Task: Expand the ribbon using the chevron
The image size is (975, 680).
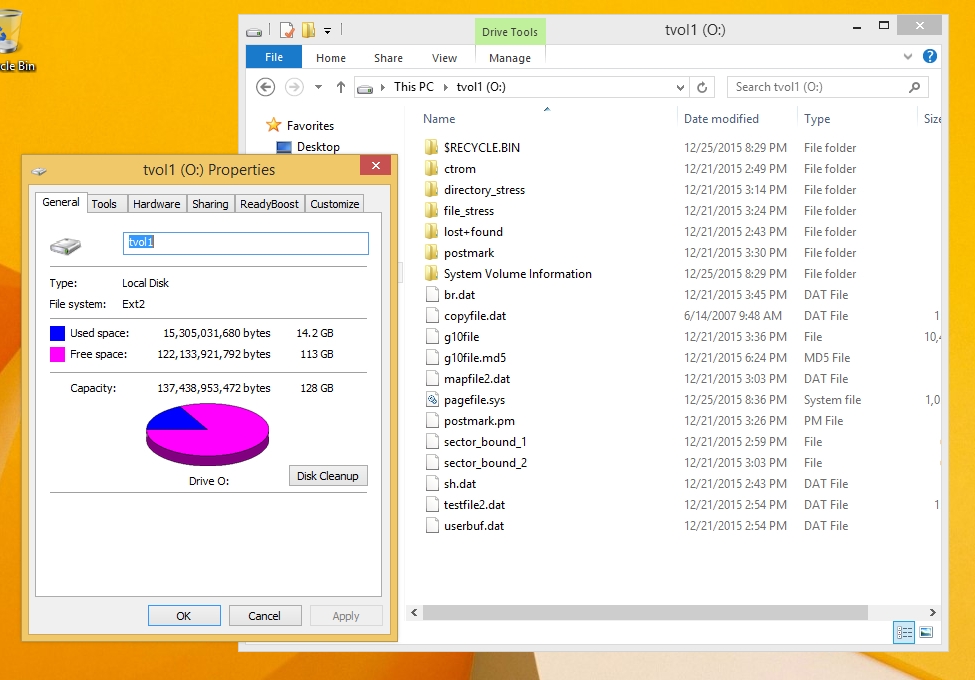Action: [908, 57]
